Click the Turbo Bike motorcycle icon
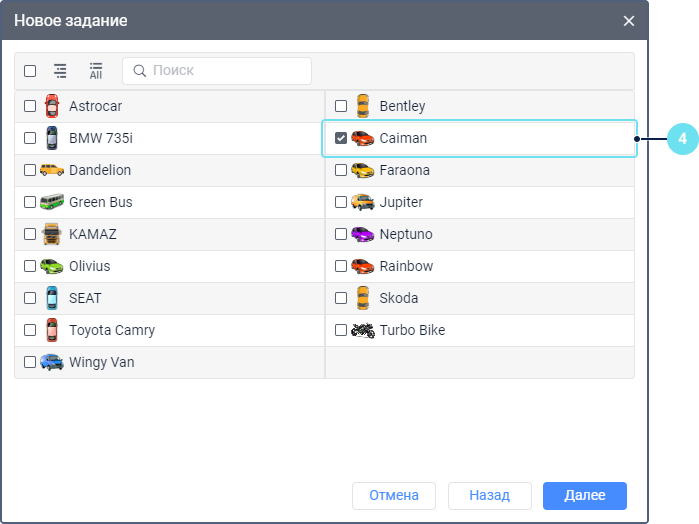The image size is (699, 524). coord(363,330)
